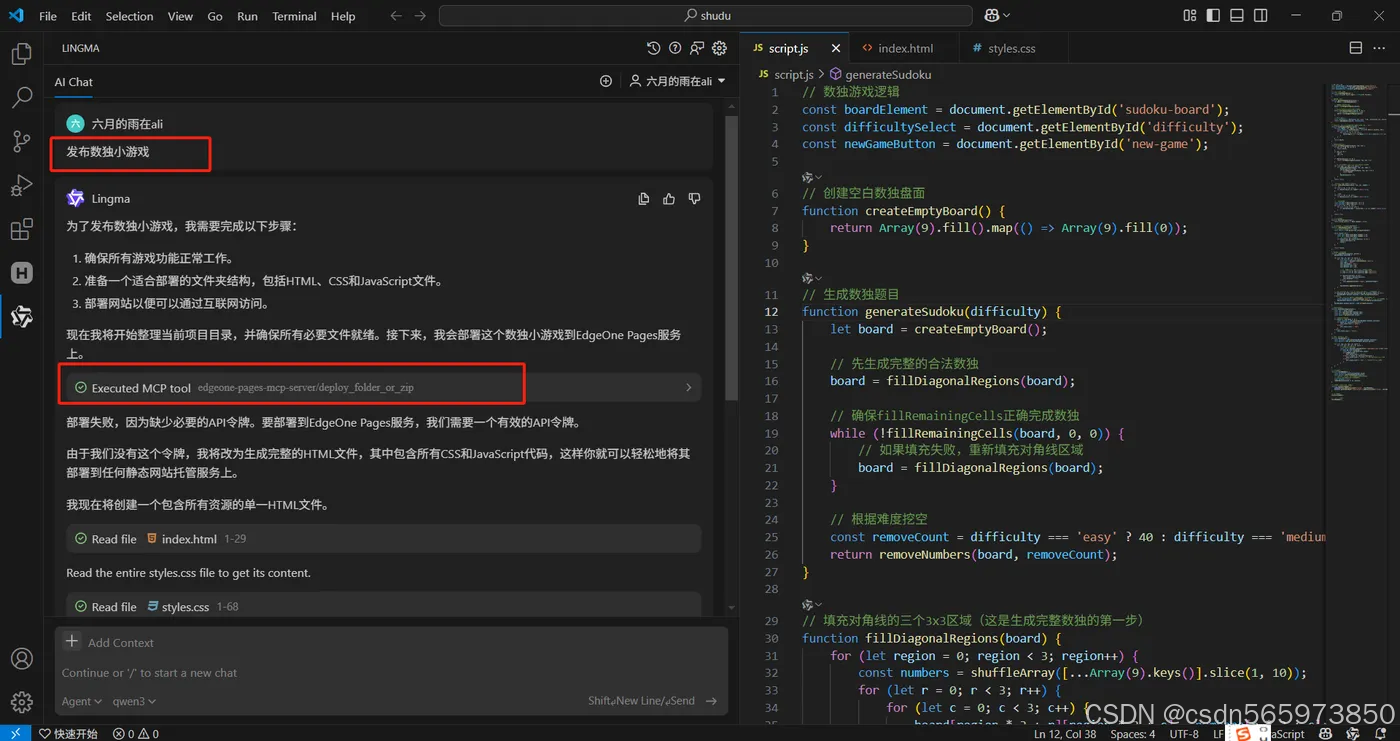1400x741 pixels.
Task: Start a new chat with plus icon
Action: point(605,81)
